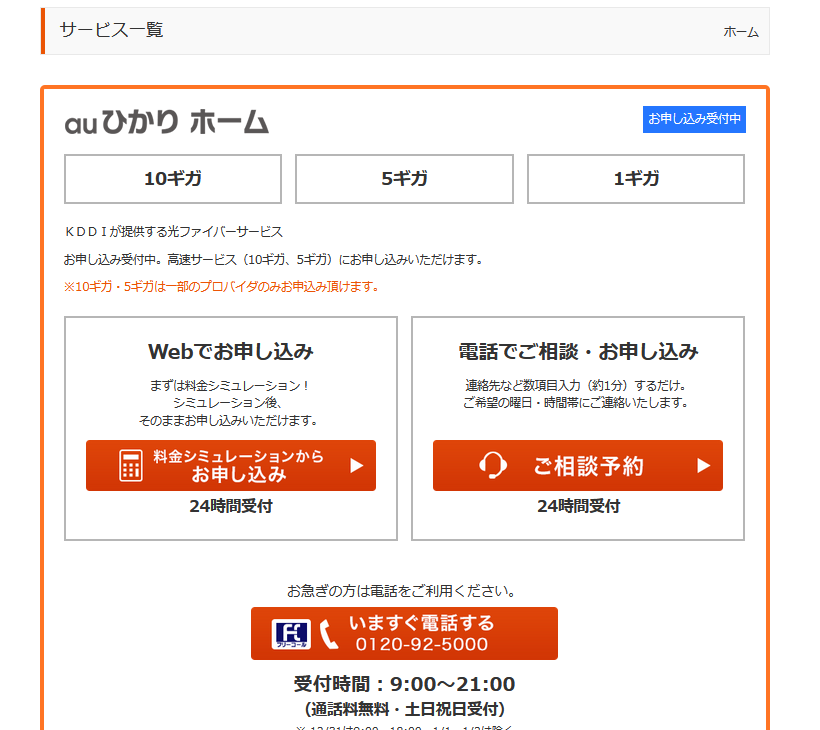Screen dimensions: 820x730
Task: Select the 10ギガ plan tab
Action: [173, 179]
